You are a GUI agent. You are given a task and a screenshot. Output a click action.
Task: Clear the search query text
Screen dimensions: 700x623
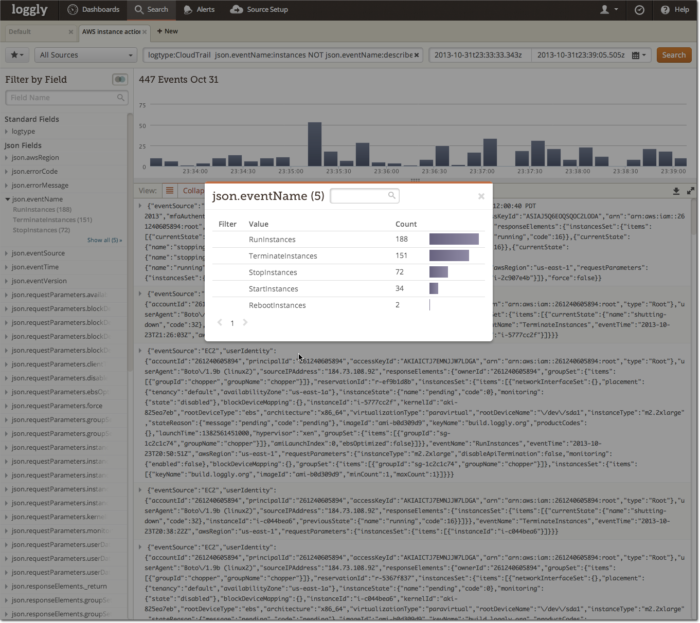point(417,55)
